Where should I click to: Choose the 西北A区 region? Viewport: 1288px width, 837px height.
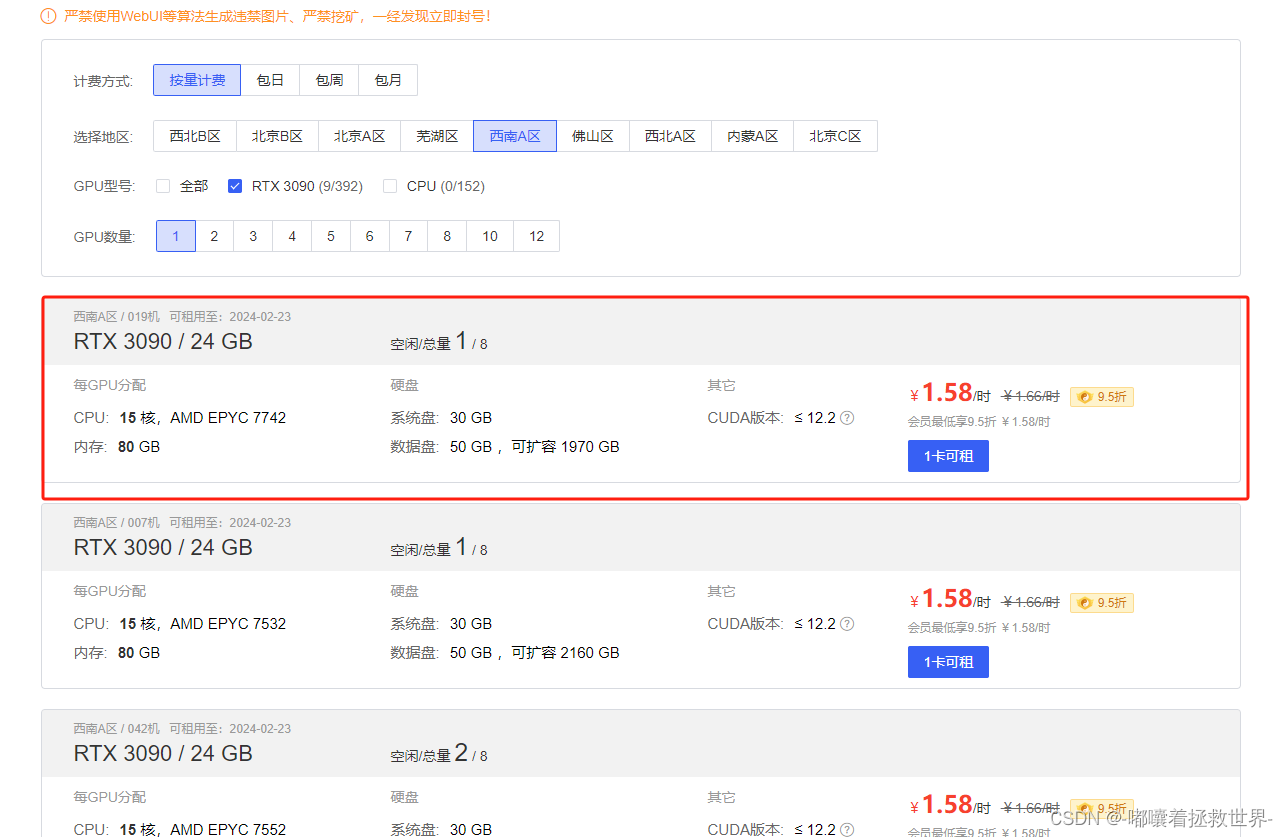coord(670,136)
